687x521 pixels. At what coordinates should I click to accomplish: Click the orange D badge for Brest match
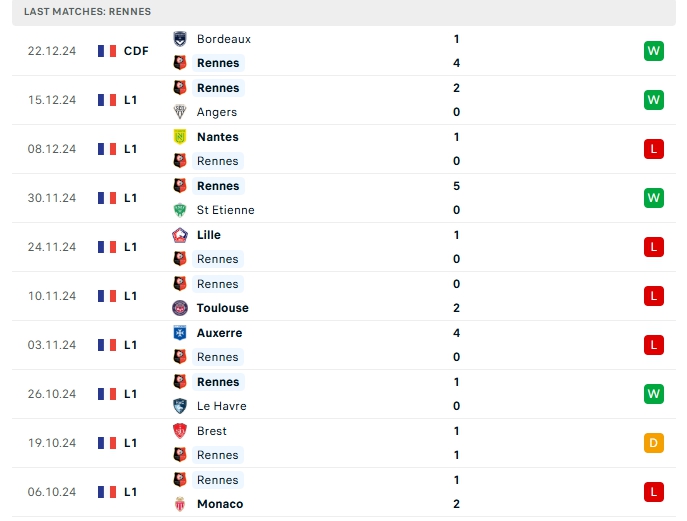click(654, 443)
